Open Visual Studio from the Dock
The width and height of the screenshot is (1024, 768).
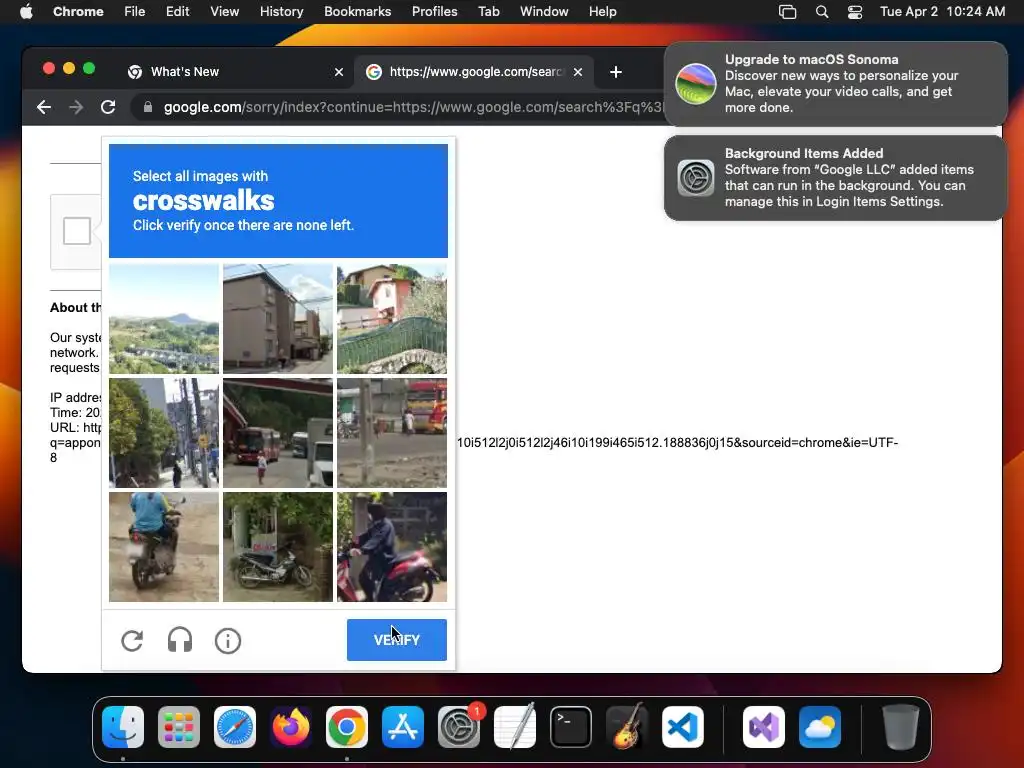763,727
